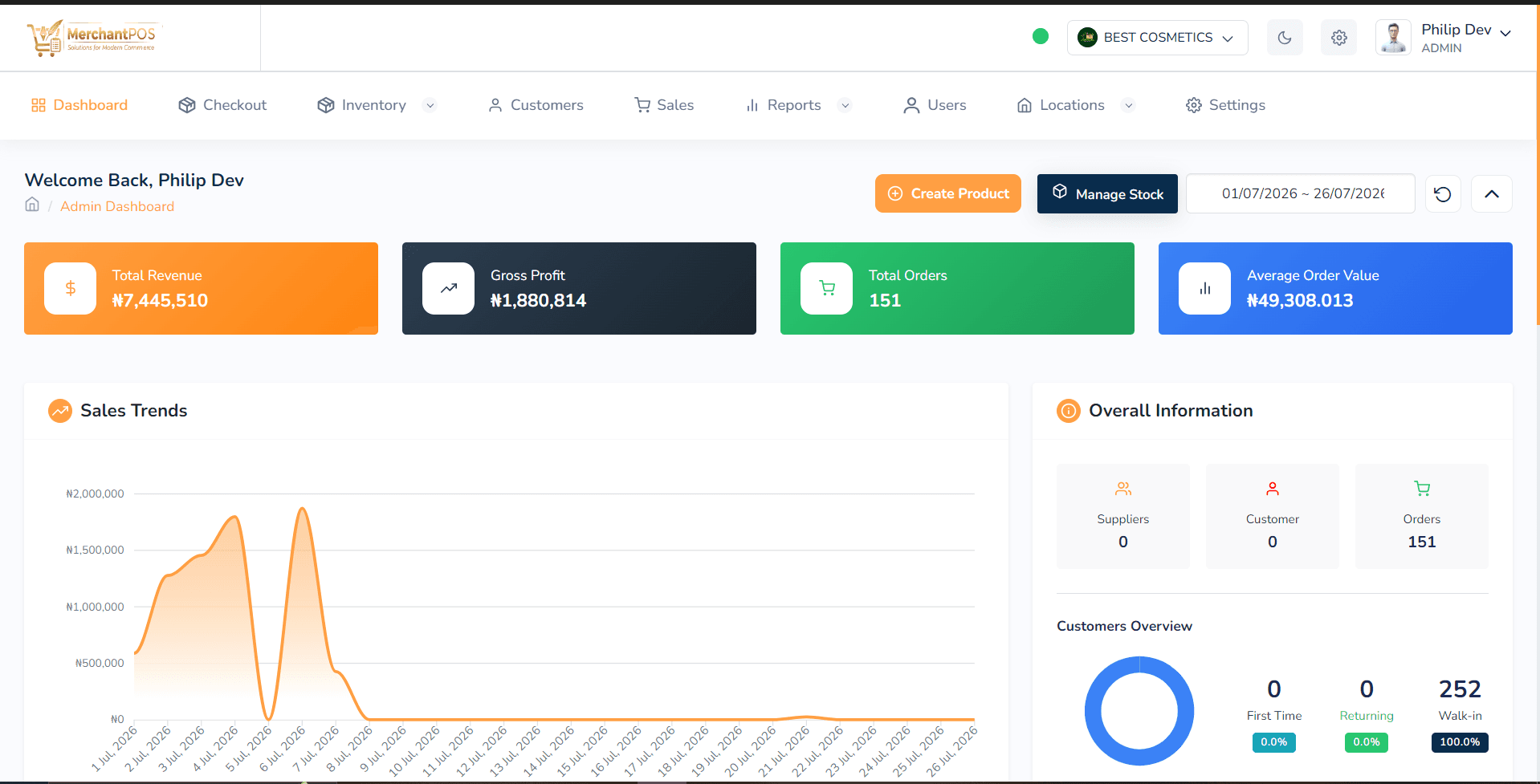Click the Suppliers tile icon

(1123, 489)
